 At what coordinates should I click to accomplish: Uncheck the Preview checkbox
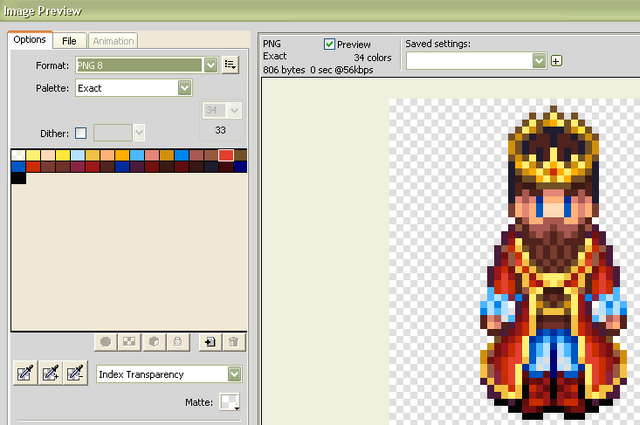pyautogui.click(x=329, y=44)
